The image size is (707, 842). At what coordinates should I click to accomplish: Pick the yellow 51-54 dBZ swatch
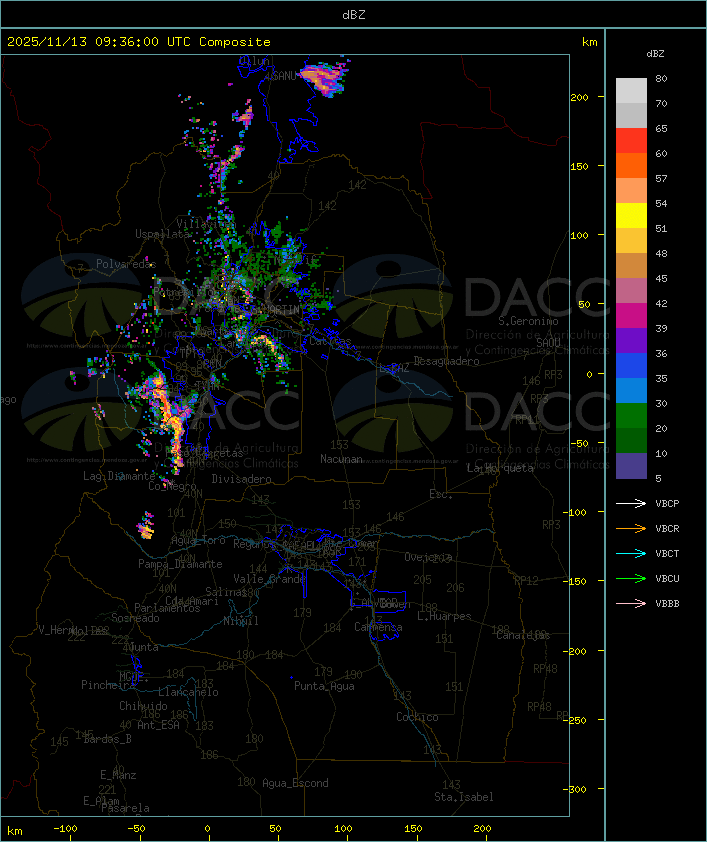coord(631,215)
